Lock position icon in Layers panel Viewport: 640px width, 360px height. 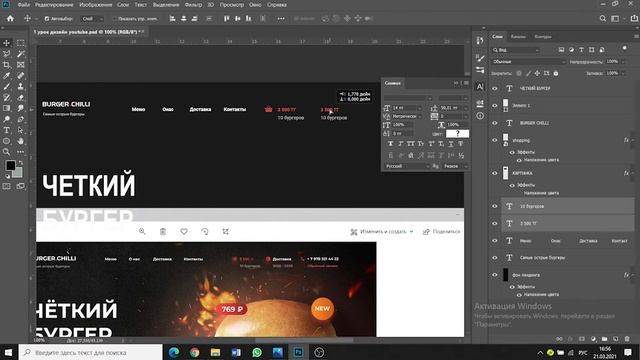[537, 73]
